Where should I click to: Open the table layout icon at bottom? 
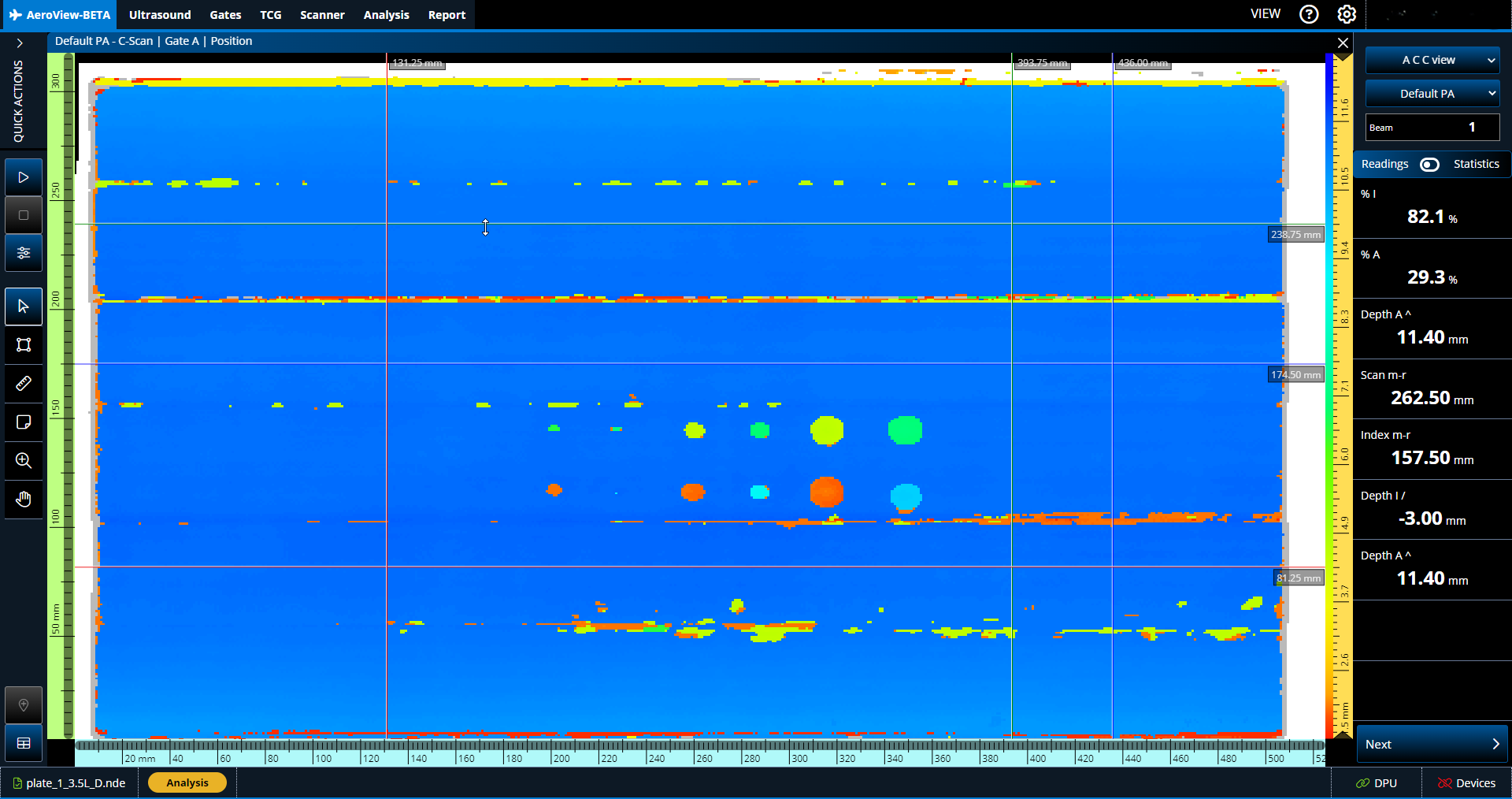[24, 743]
